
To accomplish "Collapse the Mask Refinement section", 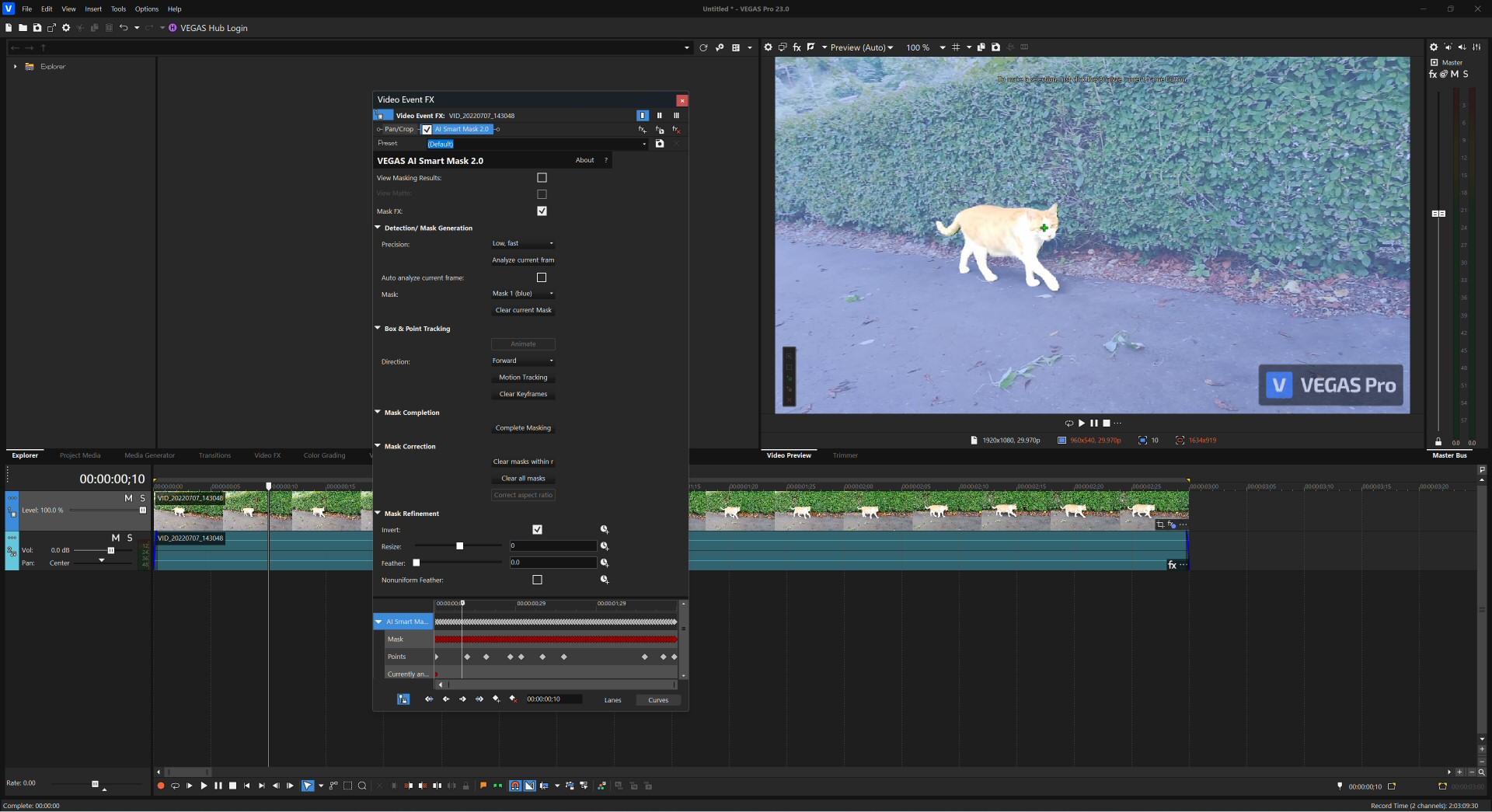I will tap(378, 513).
